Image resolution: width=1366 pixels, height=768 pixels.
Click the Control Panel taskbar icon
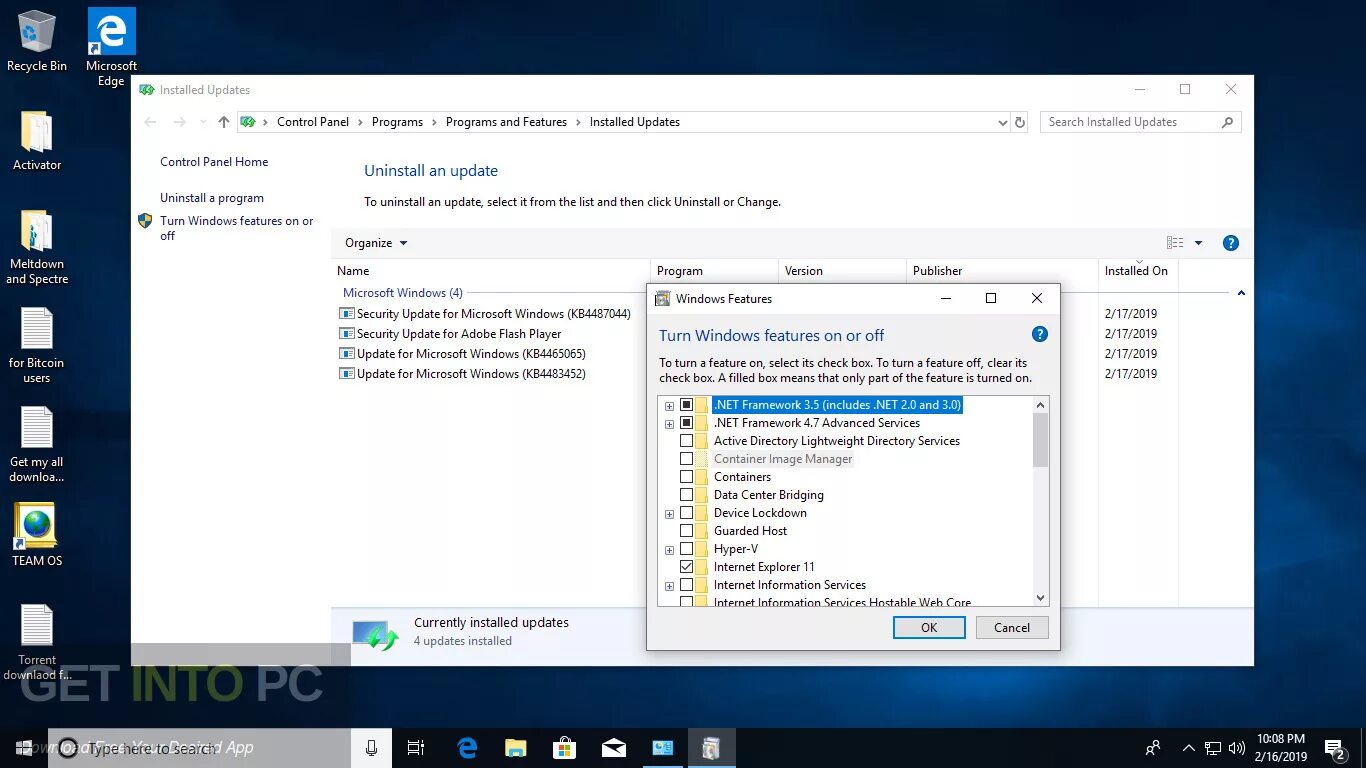[662, 748]
